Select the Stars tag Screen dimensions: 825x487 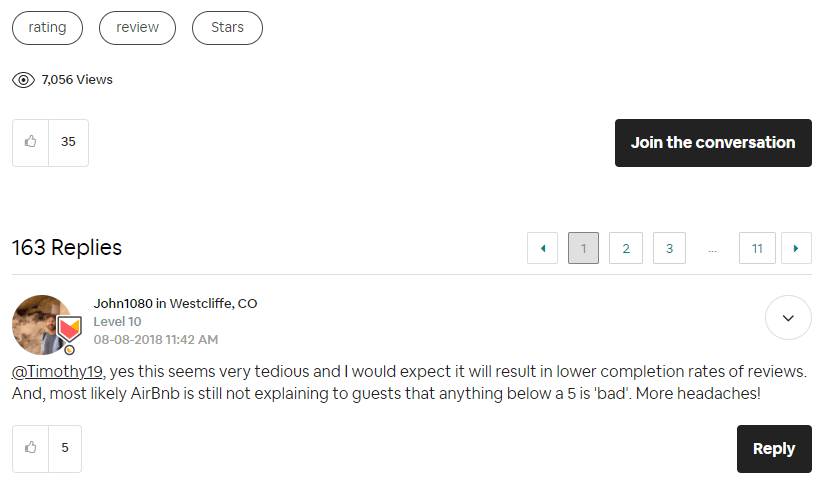tap(227, 28)
